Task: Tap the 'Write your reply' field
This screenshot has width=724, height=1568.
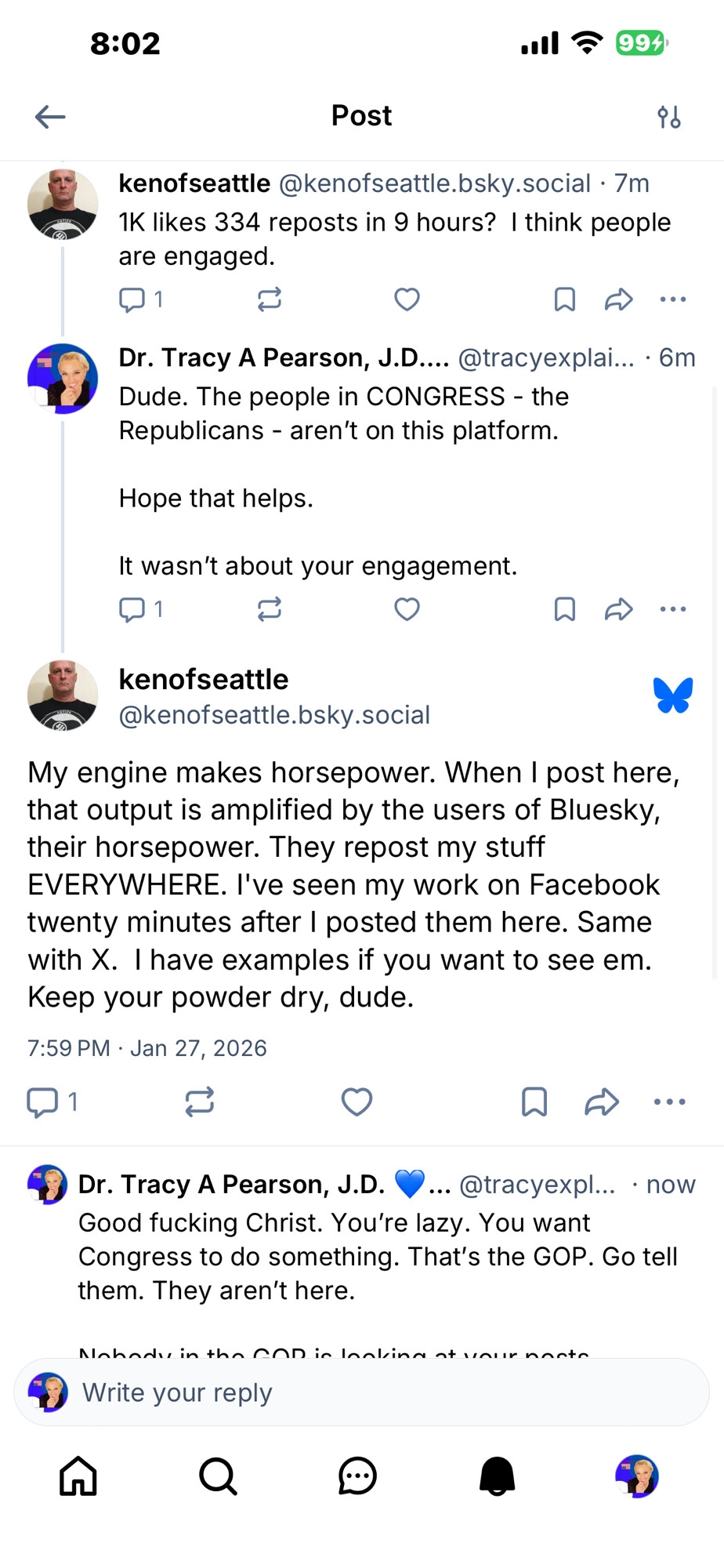Action: [x=376, y=1392]
